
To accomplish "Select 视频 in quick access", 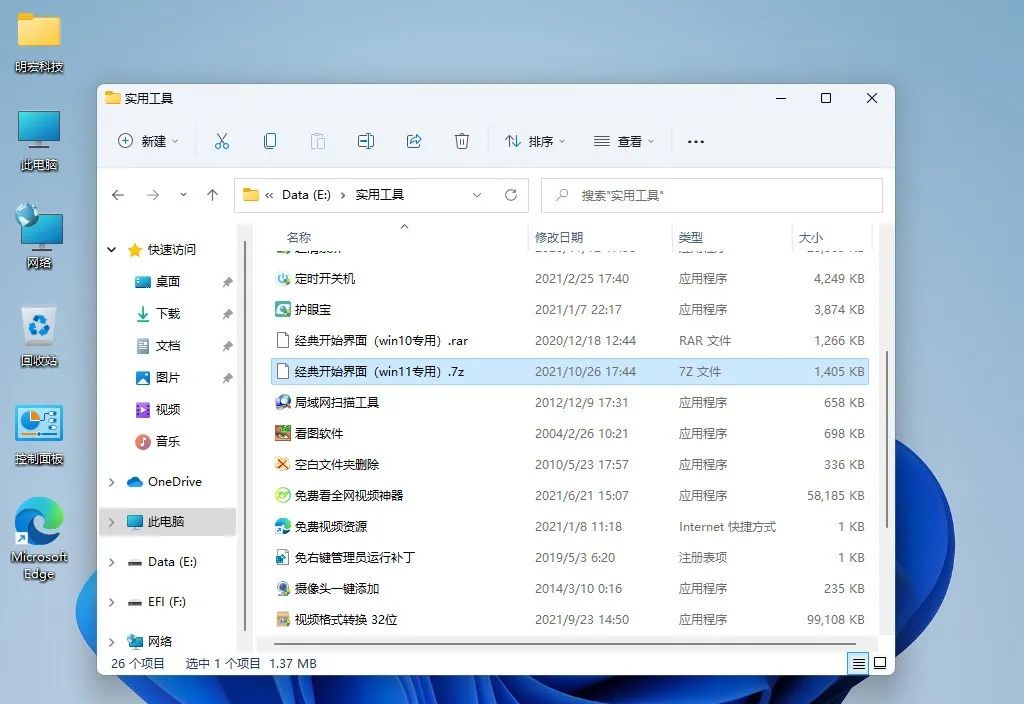I will click(x=168, y=409).
